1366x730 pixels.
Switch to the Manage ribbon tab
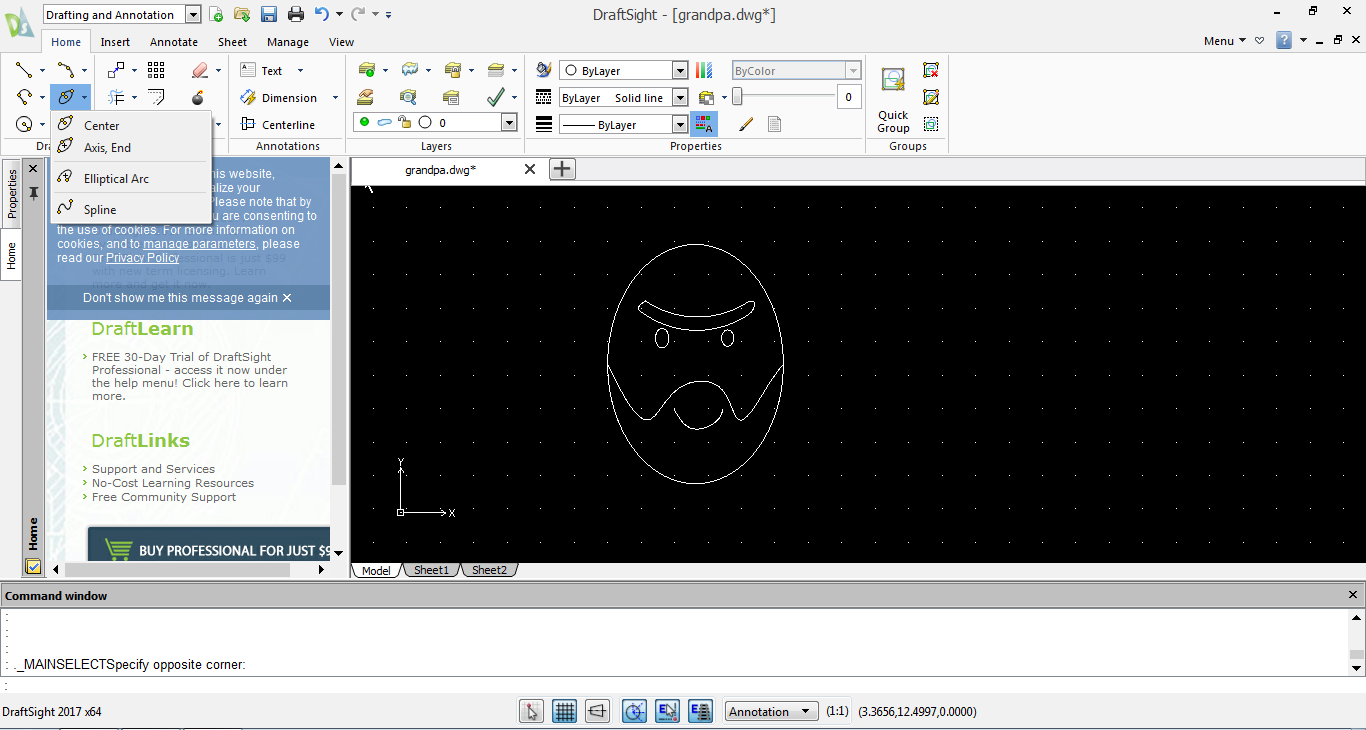tap(288, 42)
